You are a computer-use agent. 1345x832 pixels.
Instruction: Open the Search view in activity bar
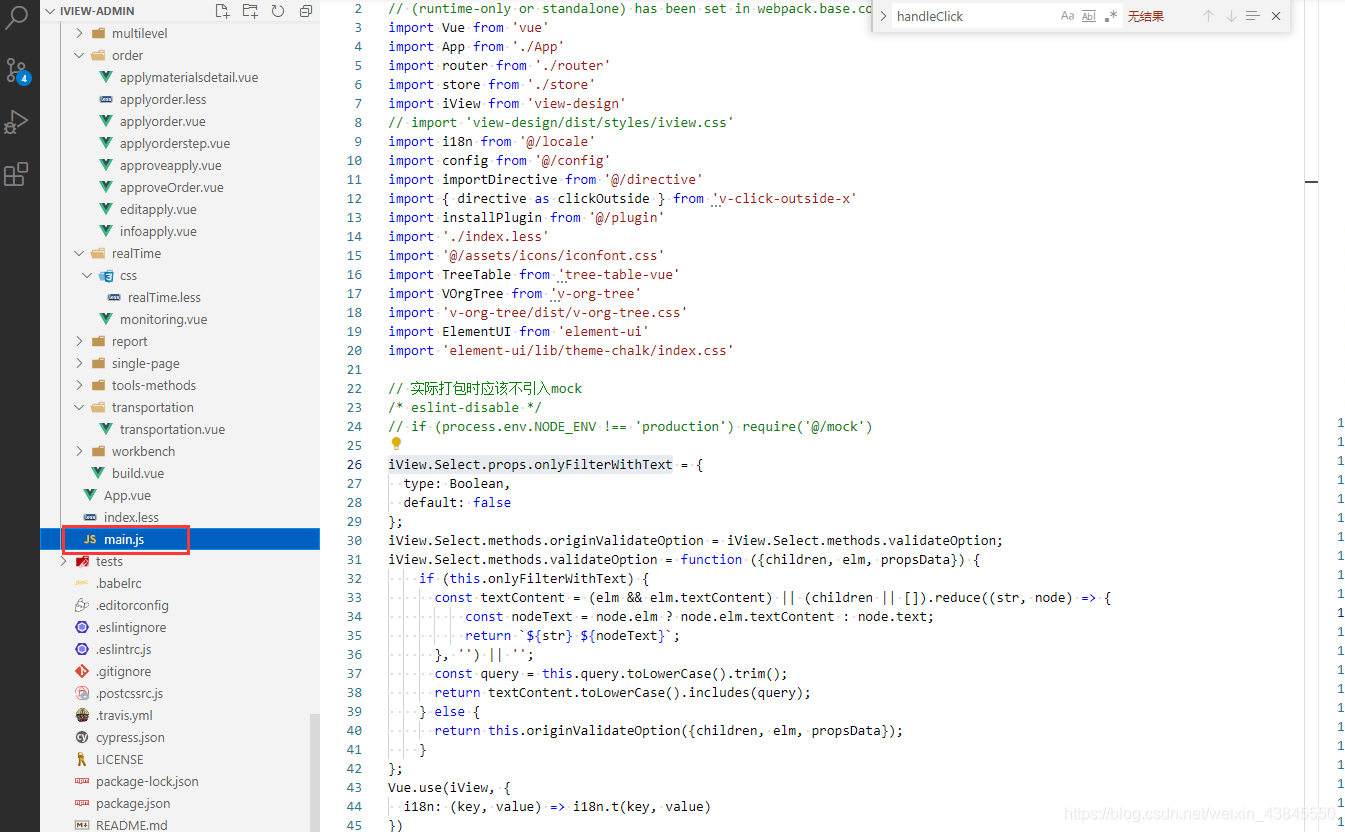pyautogui.click(x=17, y=17)
